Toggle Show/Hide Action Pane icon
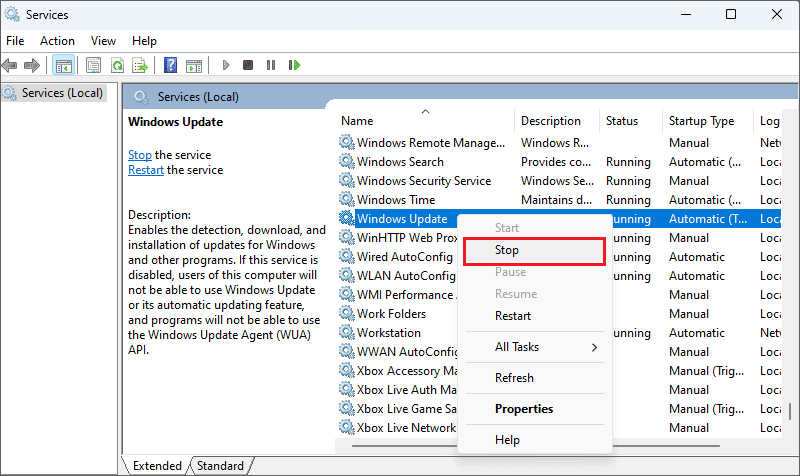Viewport: 800px width, 476px height. pyautogui.click(x=194, y=65)
